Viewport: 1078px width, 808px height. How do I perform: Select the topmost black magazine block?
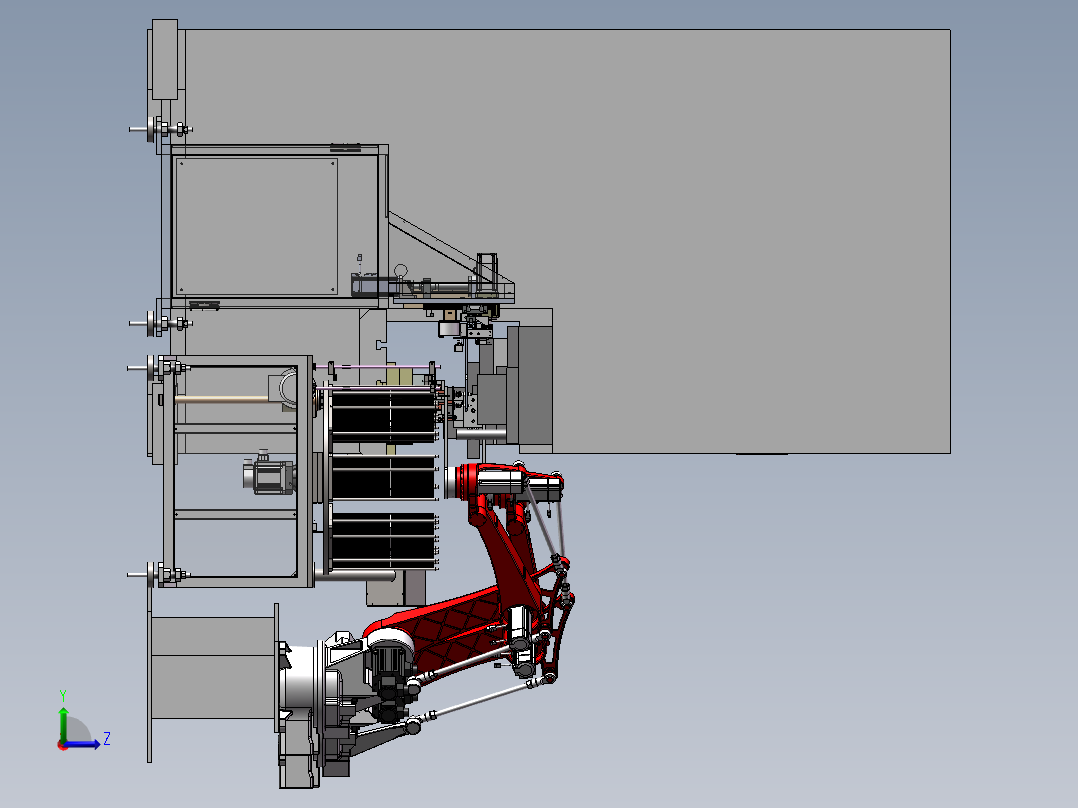(x=384, y=415)
